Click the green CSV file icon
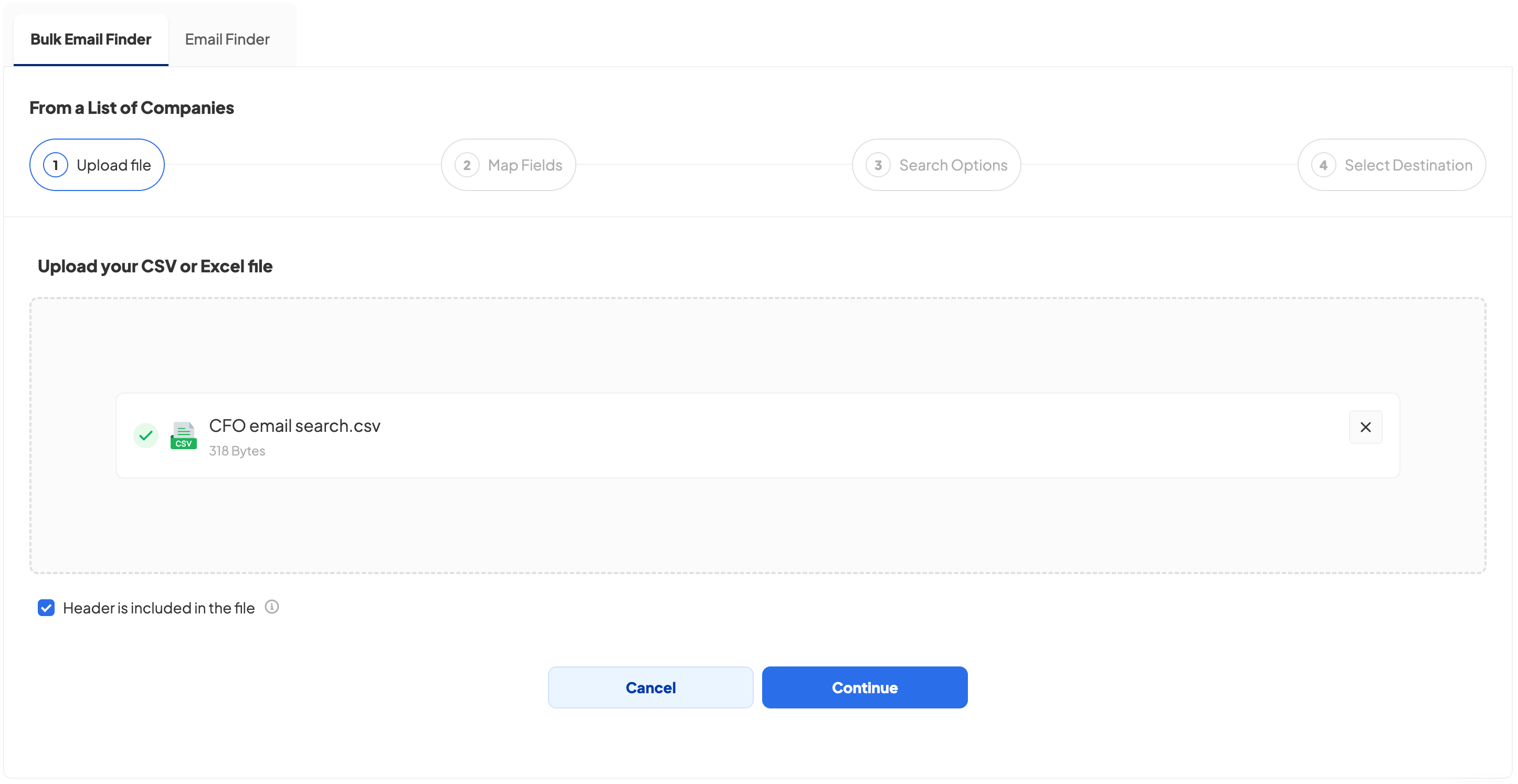This screenshot has height=784, width=1518. (183, 436)
